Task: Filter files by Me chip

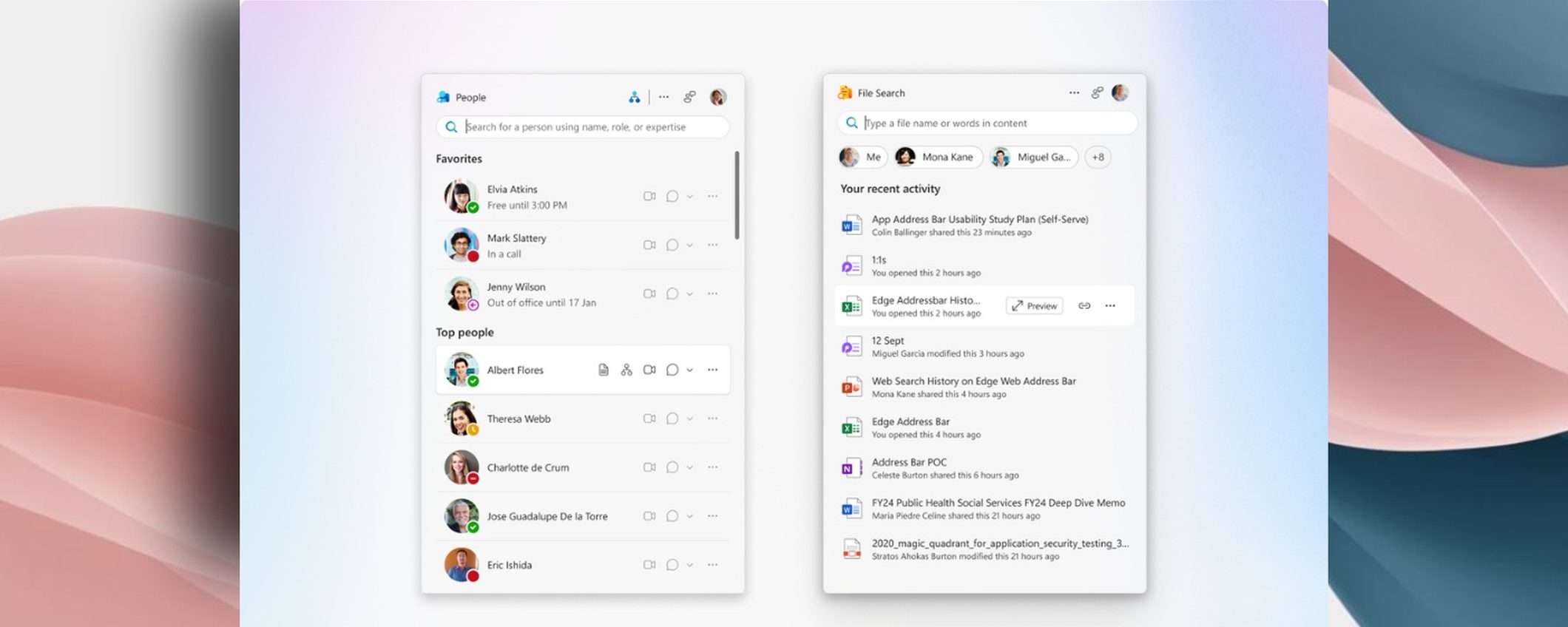Action: click(862, 157)
